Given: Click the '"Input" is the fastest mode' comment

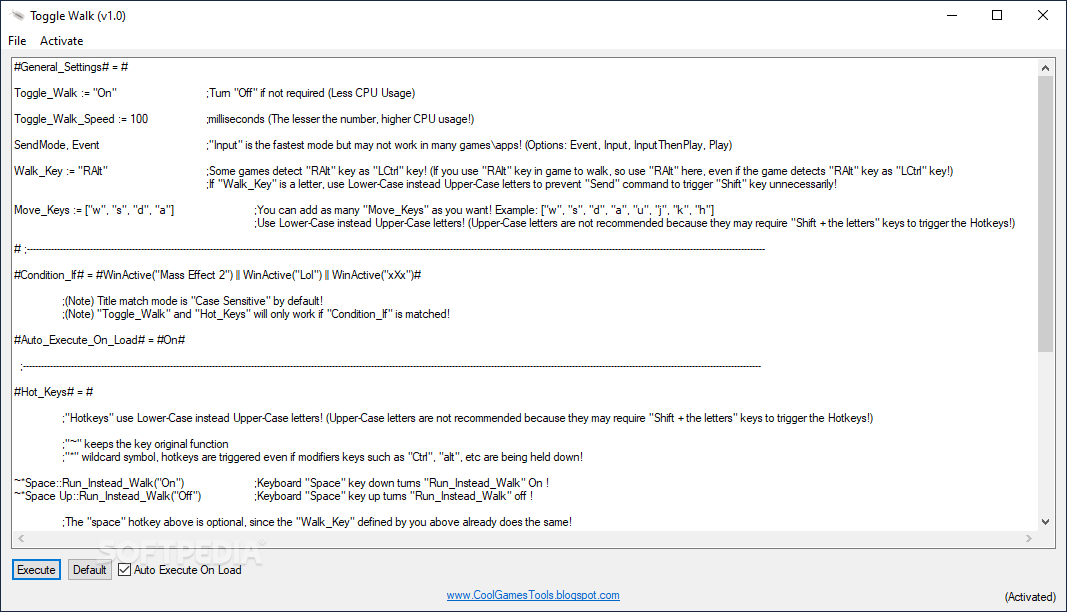Looking at the screenshot, I should pyautogui.click(x=469, y=145).
